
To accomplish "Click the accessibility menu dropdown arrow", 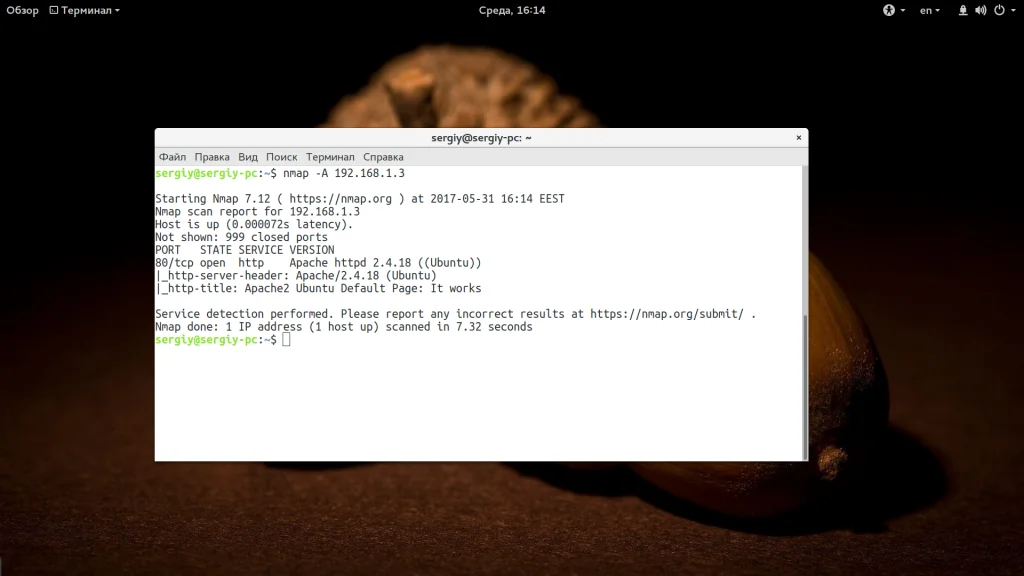I will (903, 10).
